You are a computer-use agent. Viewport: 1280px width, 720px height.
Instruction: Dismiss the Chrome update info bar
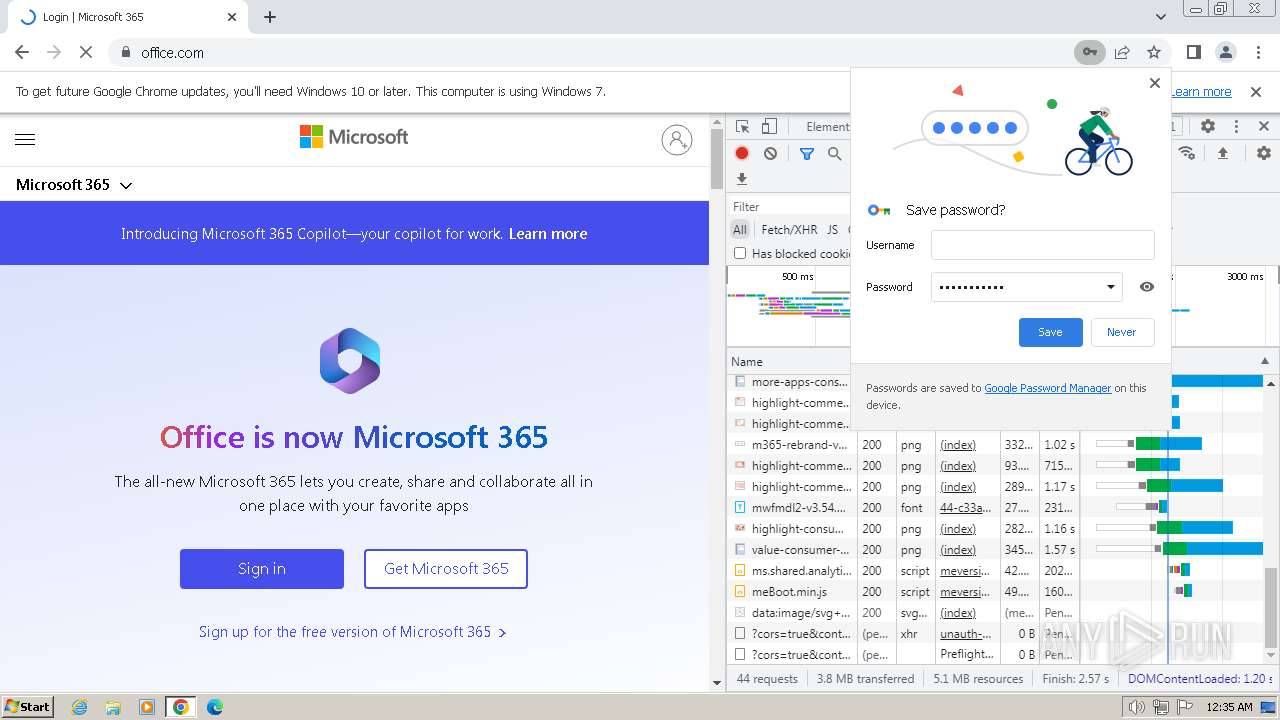pyautogui.click(x=1256, y=91)
